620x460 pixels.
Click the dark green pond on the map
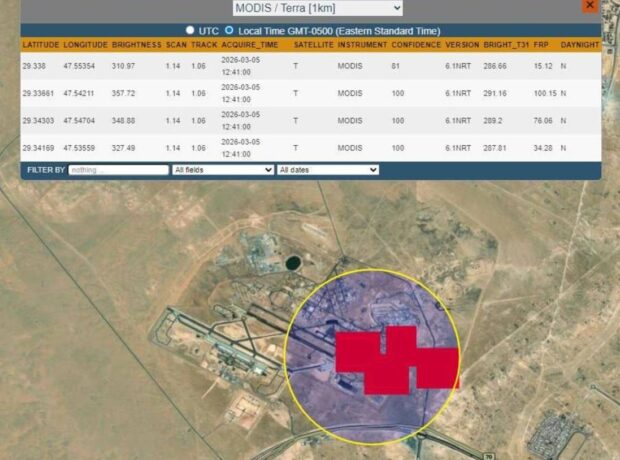coord(292,263)
